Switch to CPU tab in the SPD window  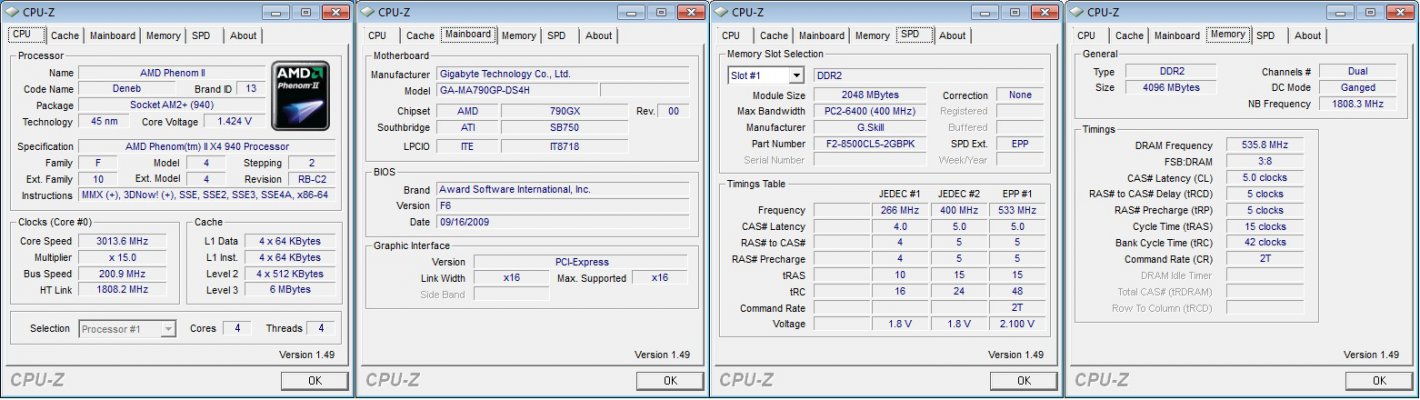(x=731, y=35)
